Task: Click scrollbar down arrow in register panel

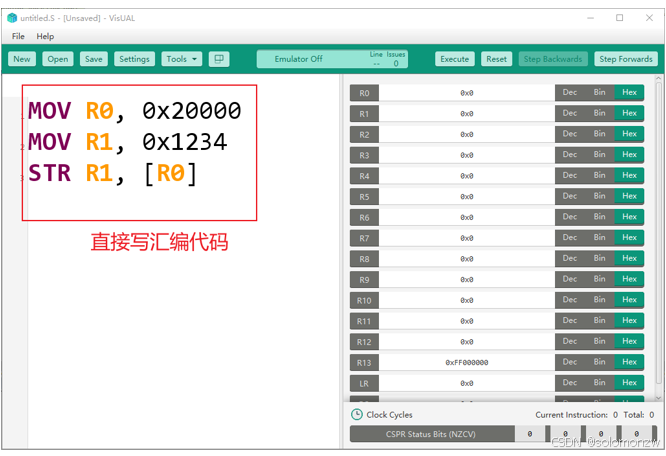Action: 658,398
